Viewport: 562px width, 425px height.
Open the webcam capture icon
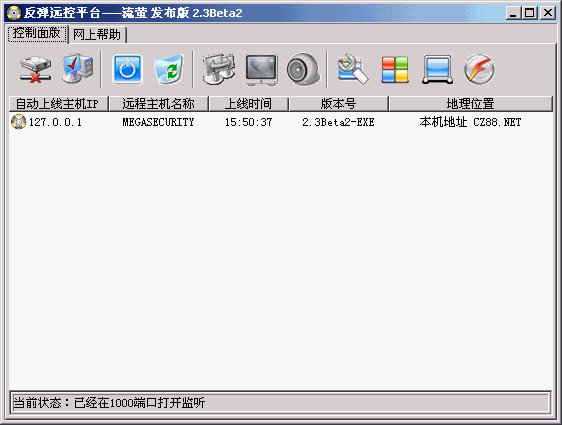coord(303,69)
